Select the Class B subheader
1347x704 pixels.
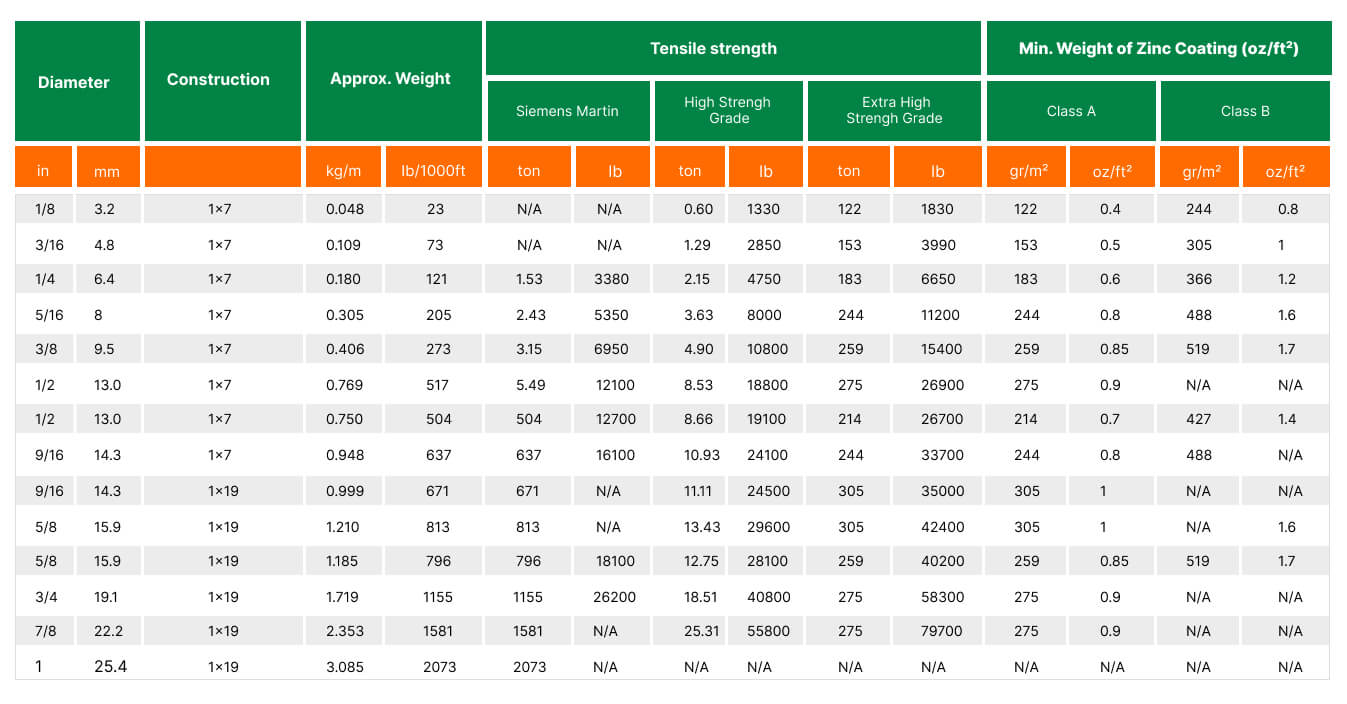(x=1245, y=111)
